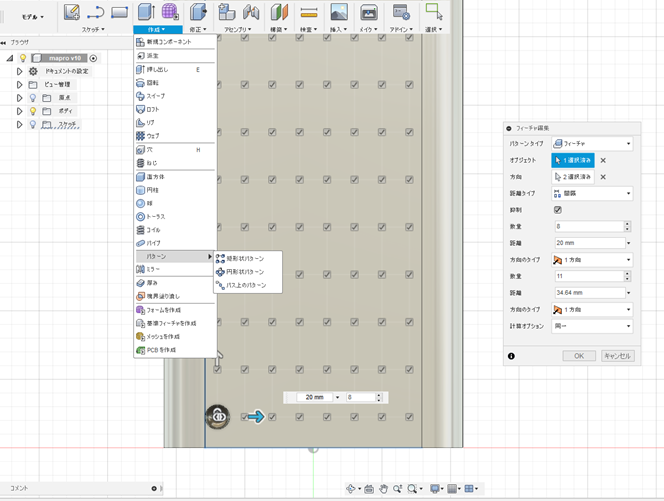Collapse the フィーチャ編集 dialog via header icon

[x=509, y=128]
